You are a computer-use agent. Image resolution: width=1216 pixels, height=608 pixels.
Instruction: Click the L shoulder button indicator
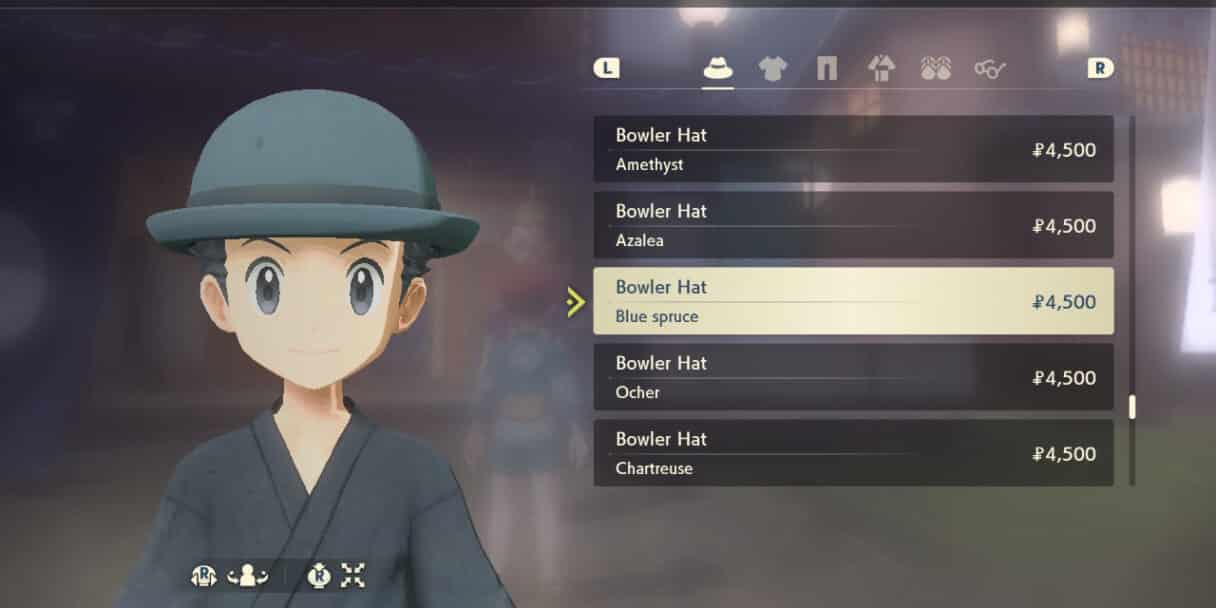point(606,68)
